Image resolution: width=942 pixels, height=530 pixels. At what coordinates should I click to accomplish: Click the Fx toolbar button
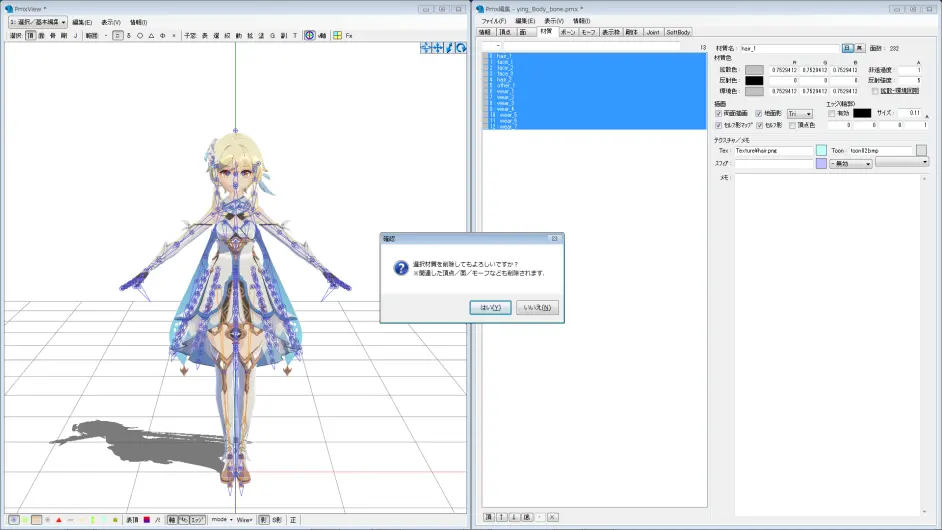[348, 35]
